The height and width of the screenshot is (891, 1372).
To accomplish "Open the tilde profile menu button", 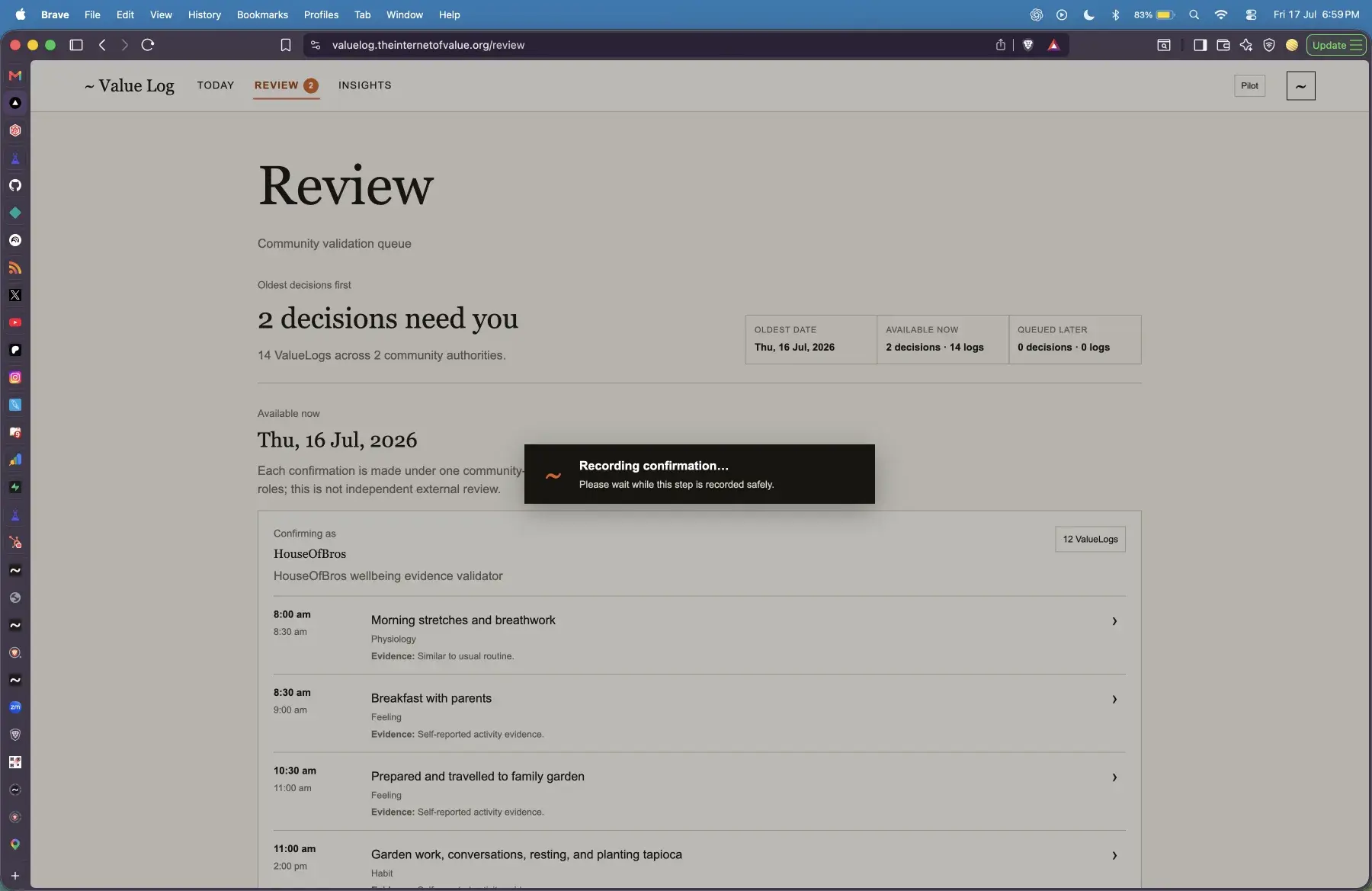I will 1300,86.
